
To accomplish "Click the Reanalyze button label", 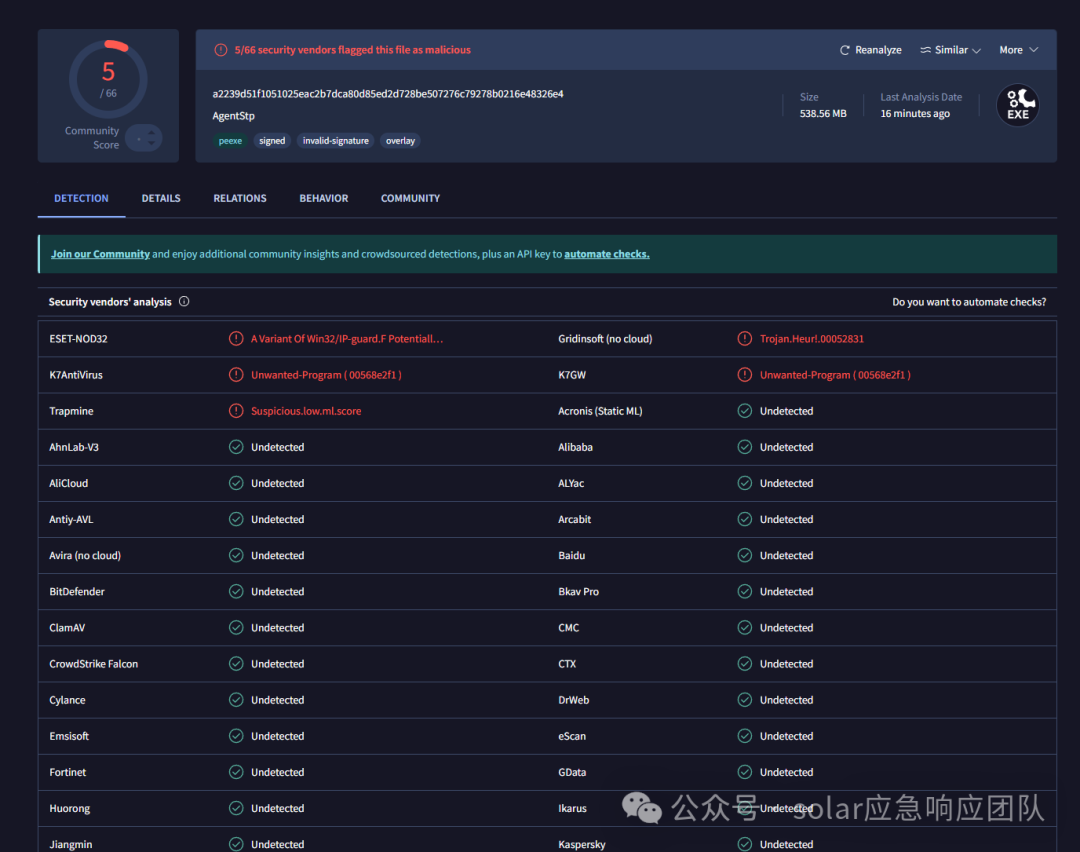I will [x=878, y=50].
